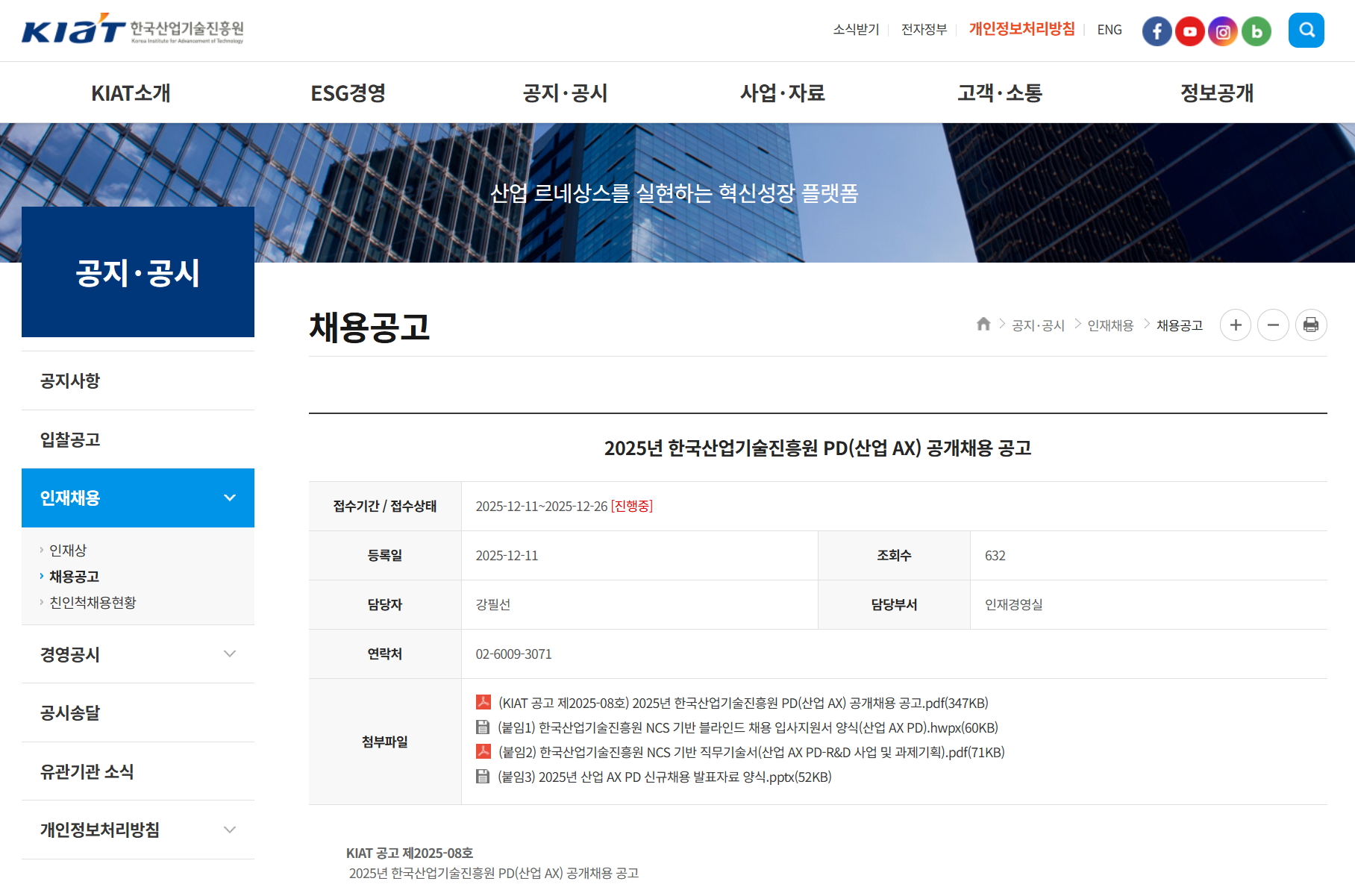Open the KIAT소개 main menu

pyautogui.click(x=131, y=93)
